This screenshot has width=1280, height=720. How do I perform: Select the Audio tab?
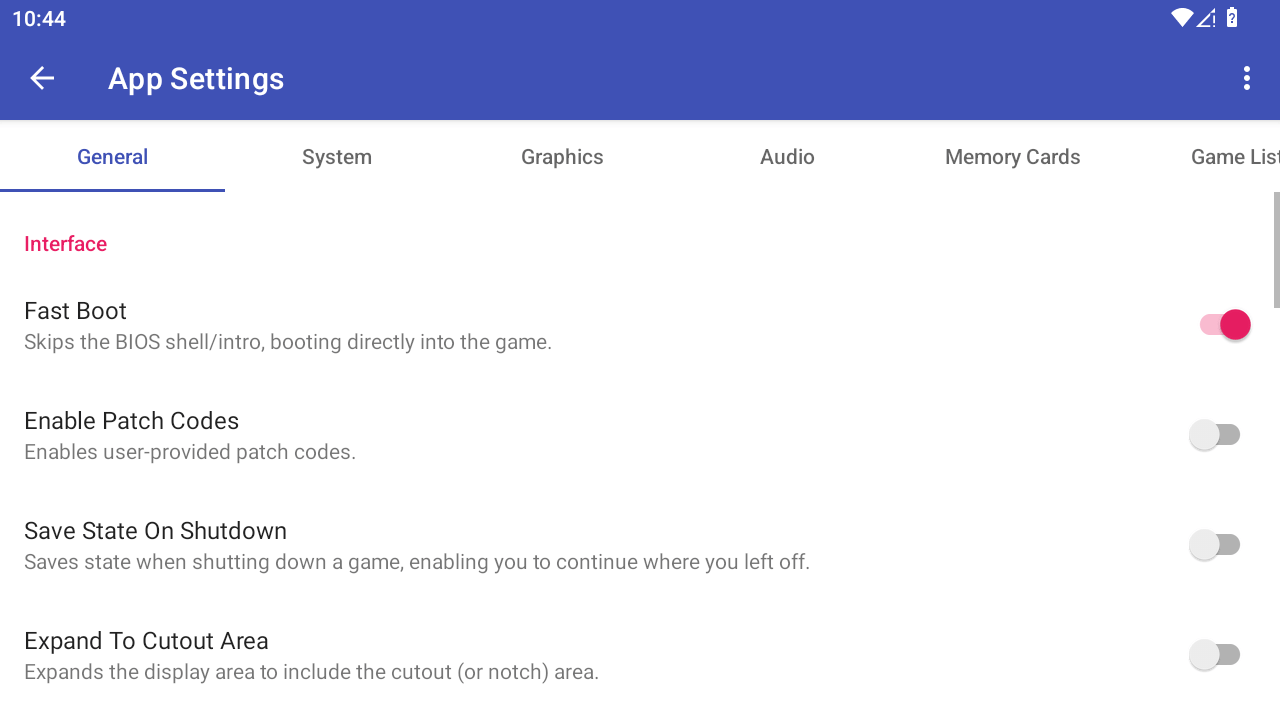787,157
